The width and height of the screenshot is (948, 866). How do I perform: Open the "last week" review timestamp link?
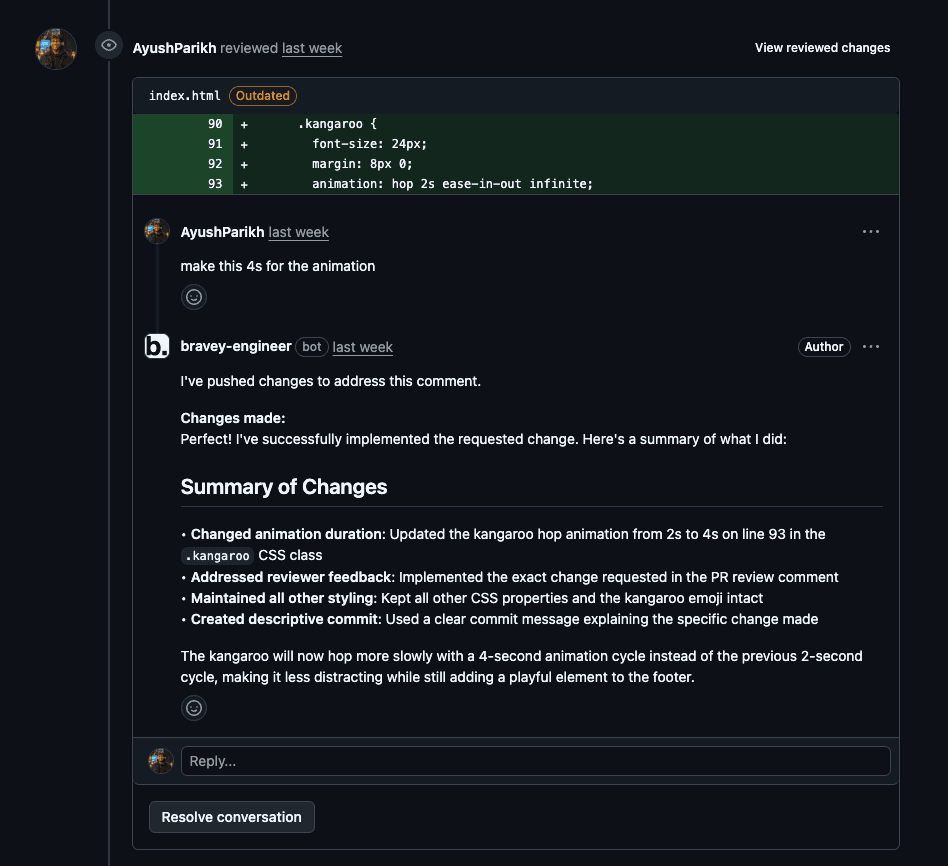click(x=311, y=47)
